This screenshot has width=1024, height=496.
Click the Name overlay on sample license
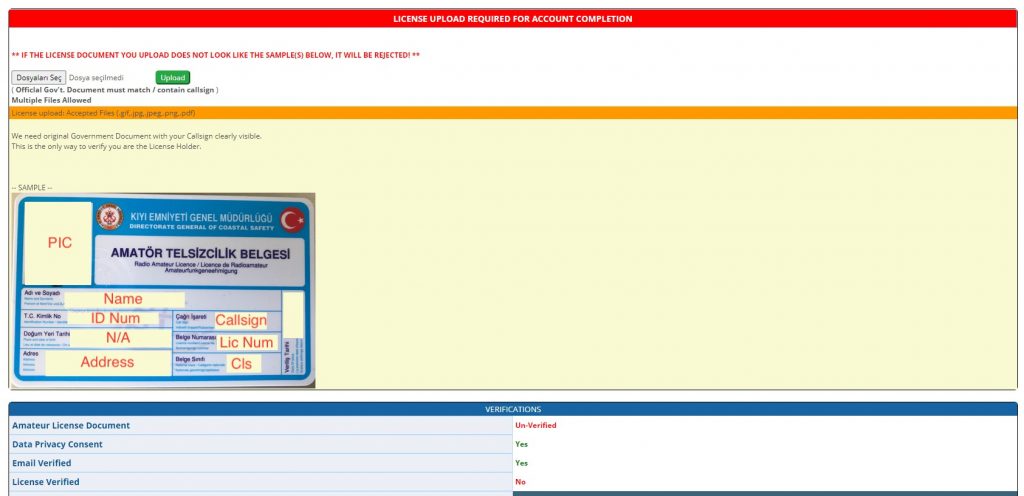(123, 298)
